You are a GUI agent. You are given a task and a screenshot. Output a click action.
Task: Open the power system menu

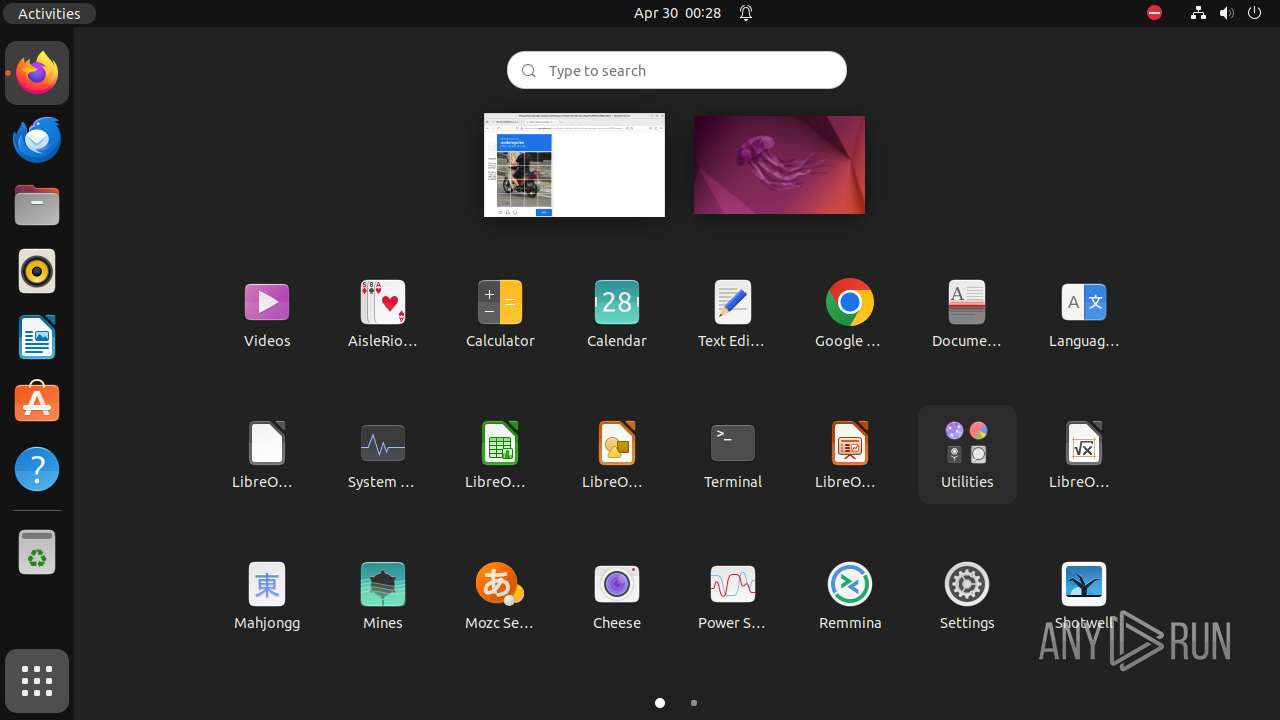click(x=1255, y=13)
